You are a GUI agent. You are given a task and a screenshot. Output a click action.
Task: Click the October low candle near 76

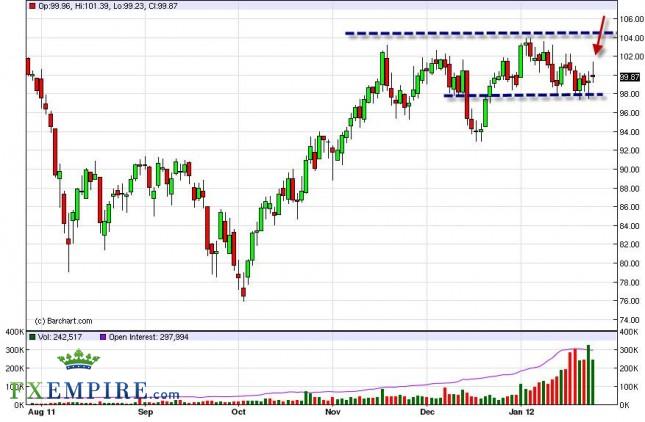pyautogui.click(x=243, y=291)
